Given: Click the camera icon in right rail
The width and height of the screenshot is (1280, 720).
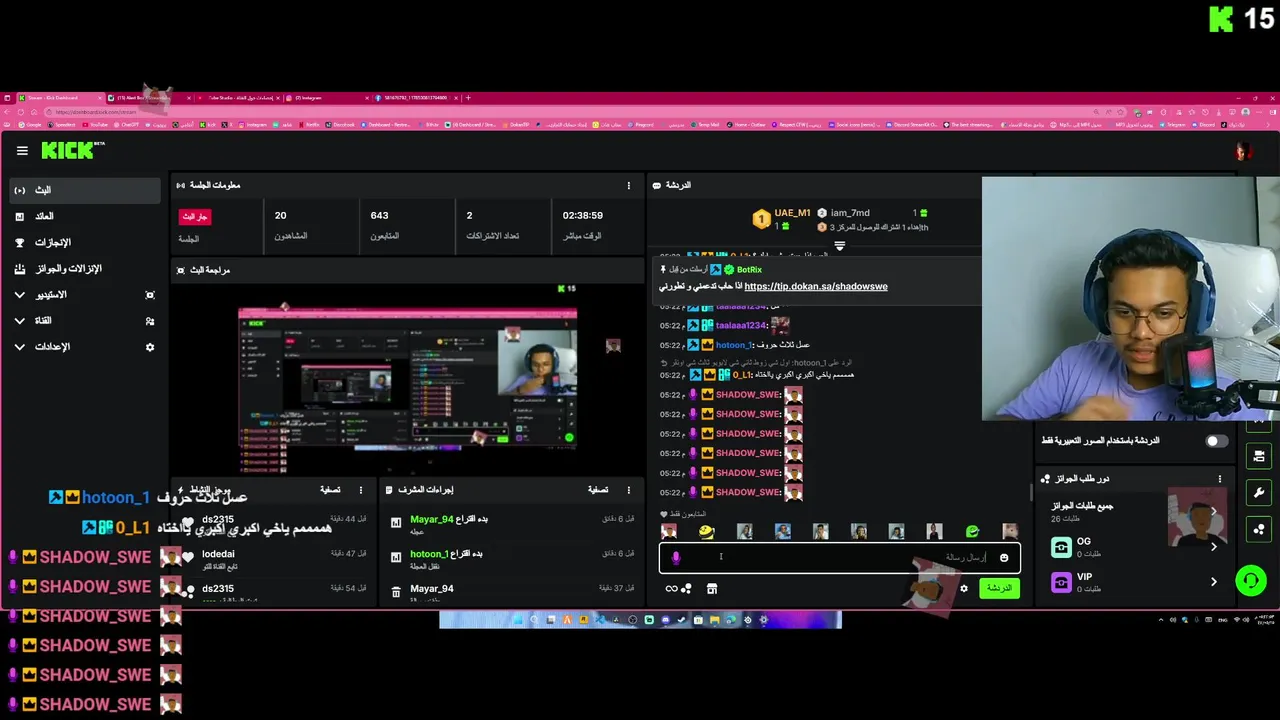Looking at the screenshot, I should click(x=1259, y=456).
